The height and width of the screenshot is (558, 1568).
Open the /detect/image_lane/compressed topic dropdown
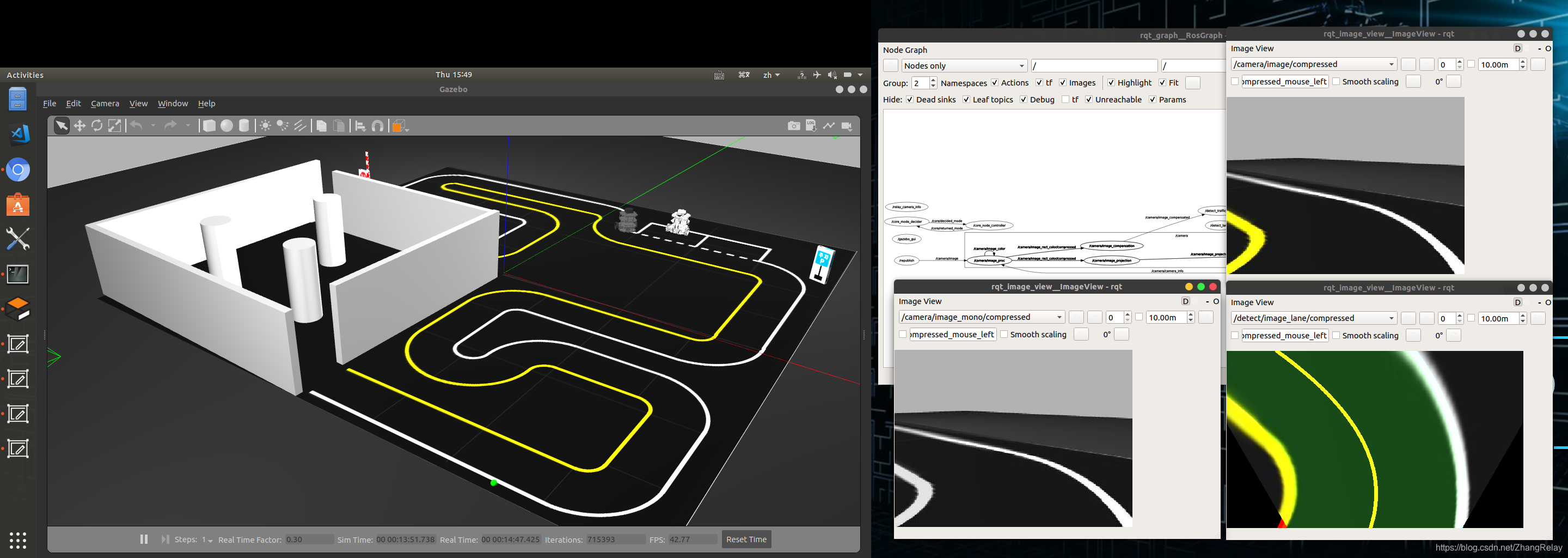tap(1314, 319)
